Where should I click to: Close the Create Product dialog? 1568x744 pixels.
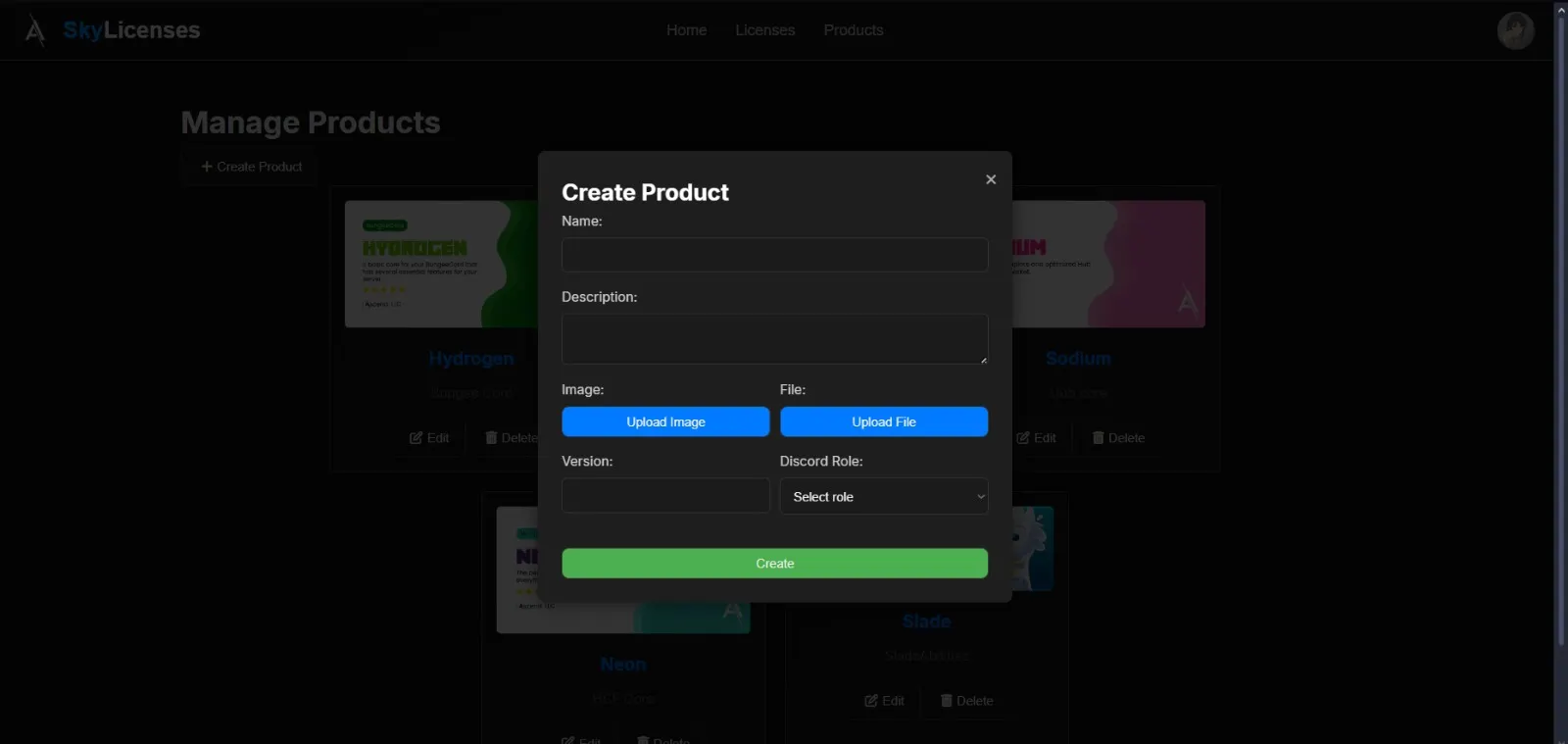click(x=991, y=179)
